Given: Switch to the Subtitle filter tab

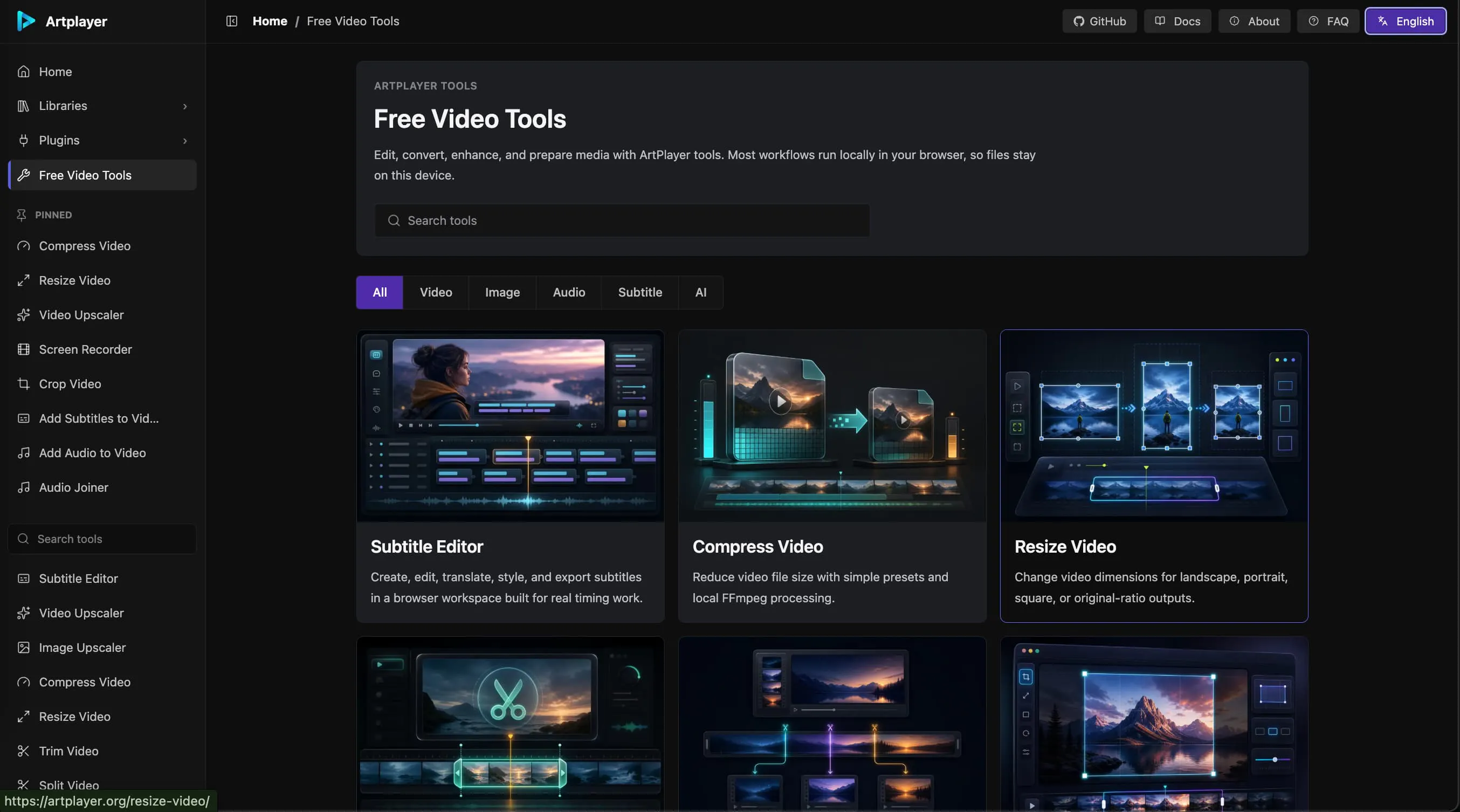Looking at the screenshot, I should (x=640, y=292).
